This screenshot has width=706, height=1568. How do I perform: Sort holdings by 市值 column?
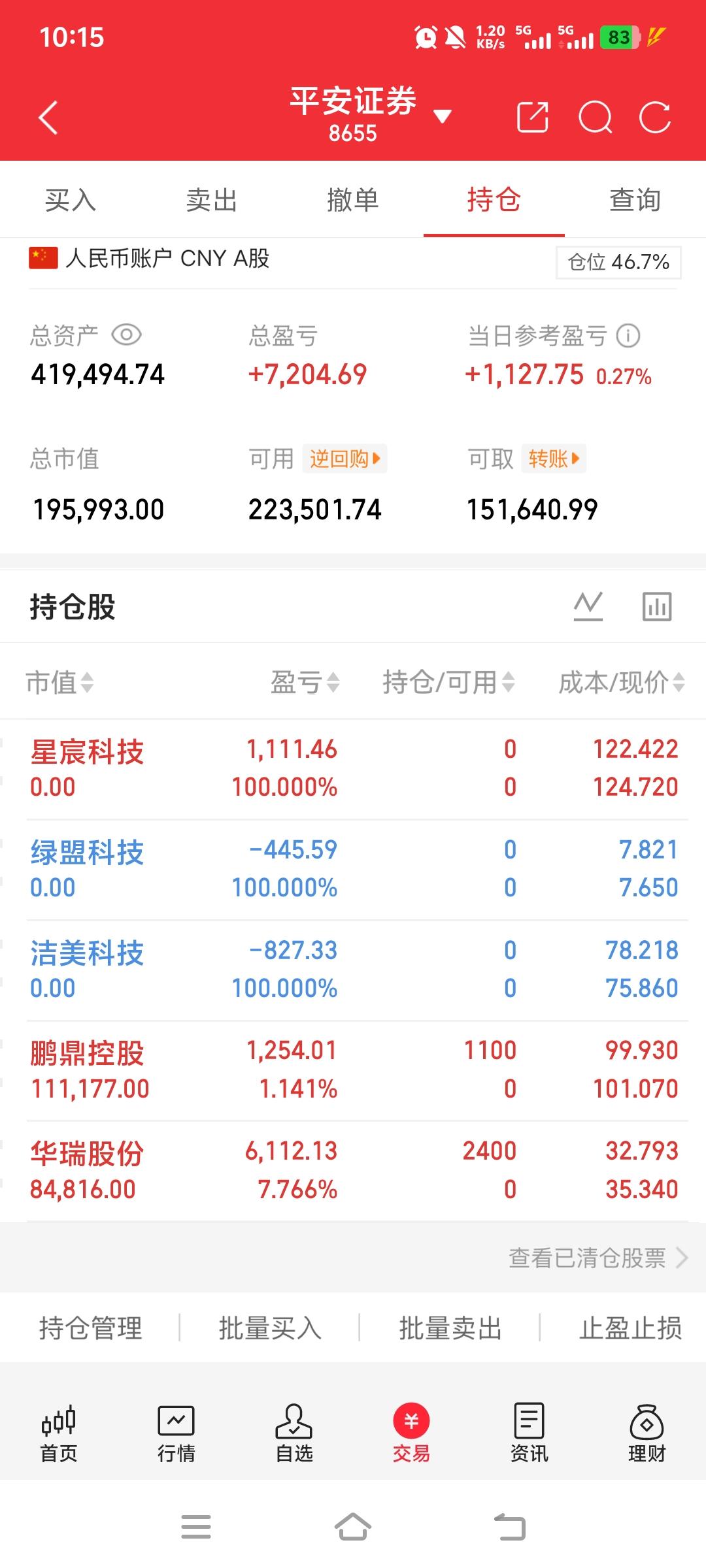59,683
